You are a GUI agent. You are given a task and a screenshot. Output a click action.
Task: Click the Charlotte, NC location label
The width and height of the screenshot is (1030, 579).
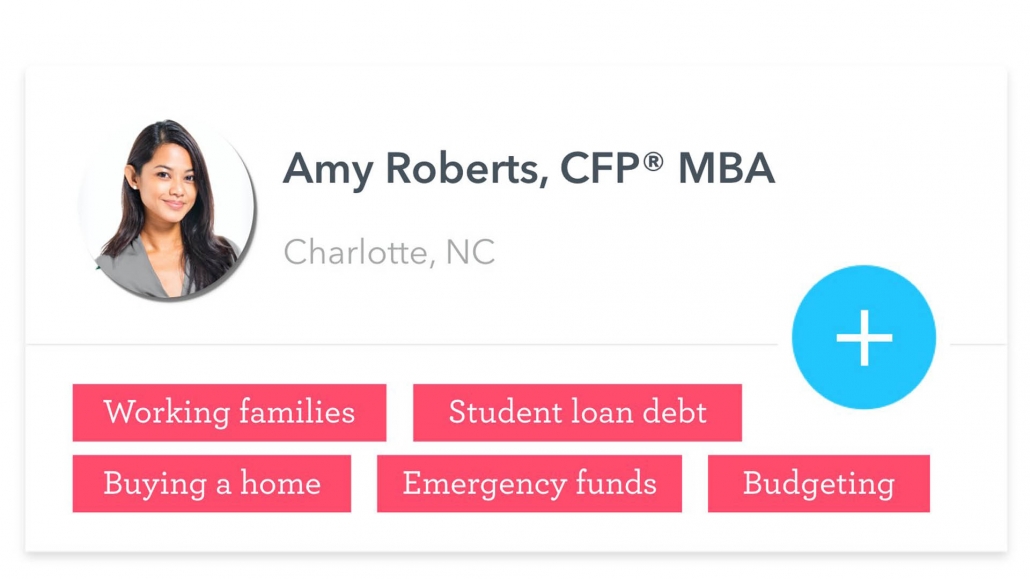point(389,253)
